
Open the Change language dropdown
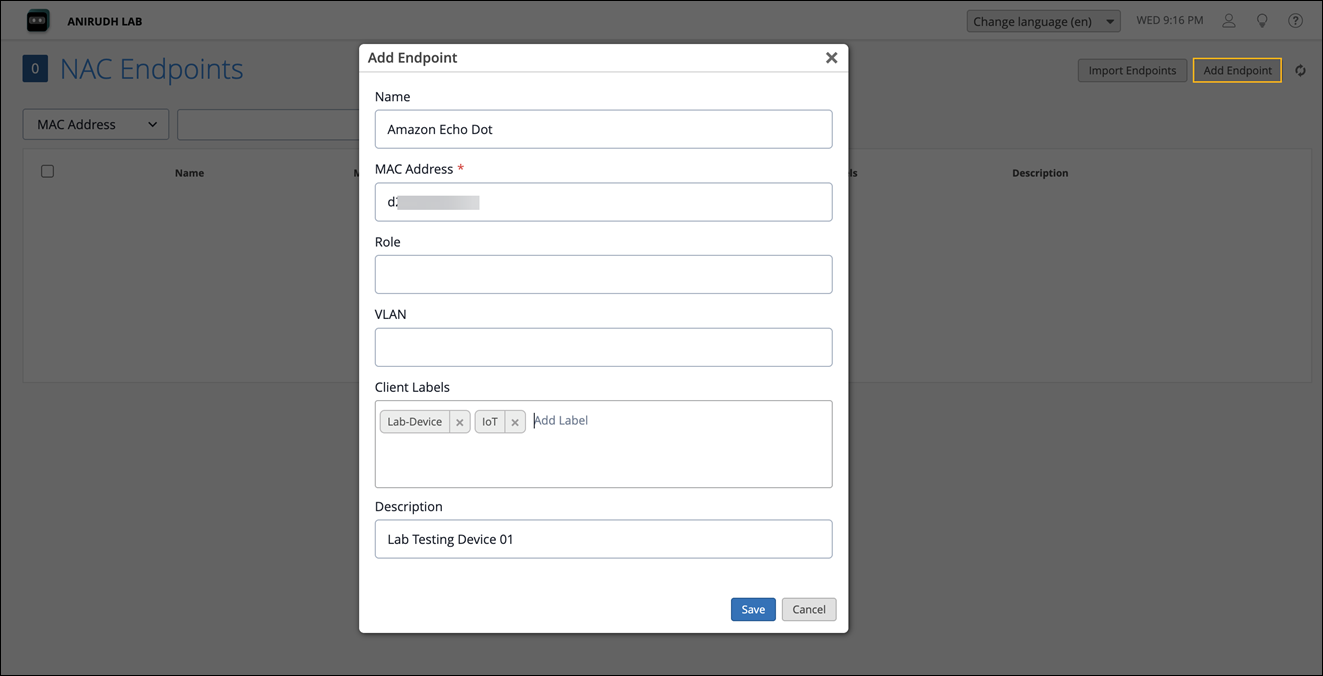pos(1043,21)
